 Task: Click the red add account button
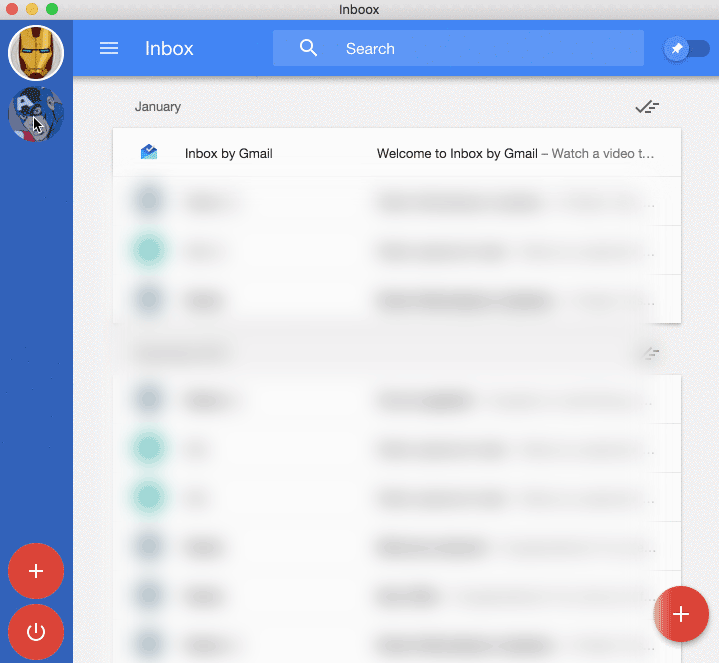tap(36, 571)
